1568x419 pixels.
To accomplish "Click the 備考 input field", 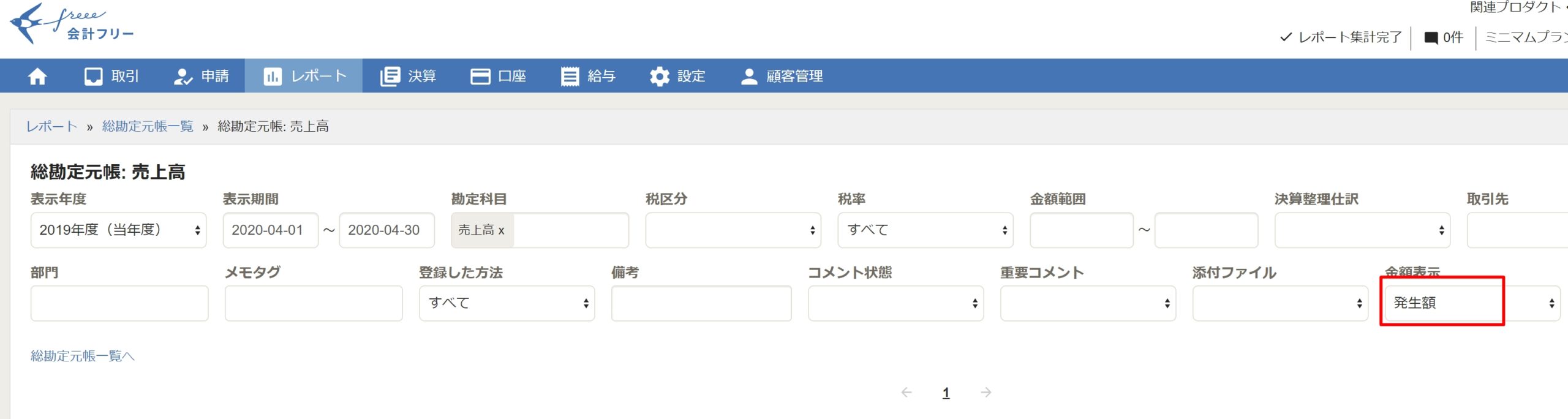I will point(701,303).
